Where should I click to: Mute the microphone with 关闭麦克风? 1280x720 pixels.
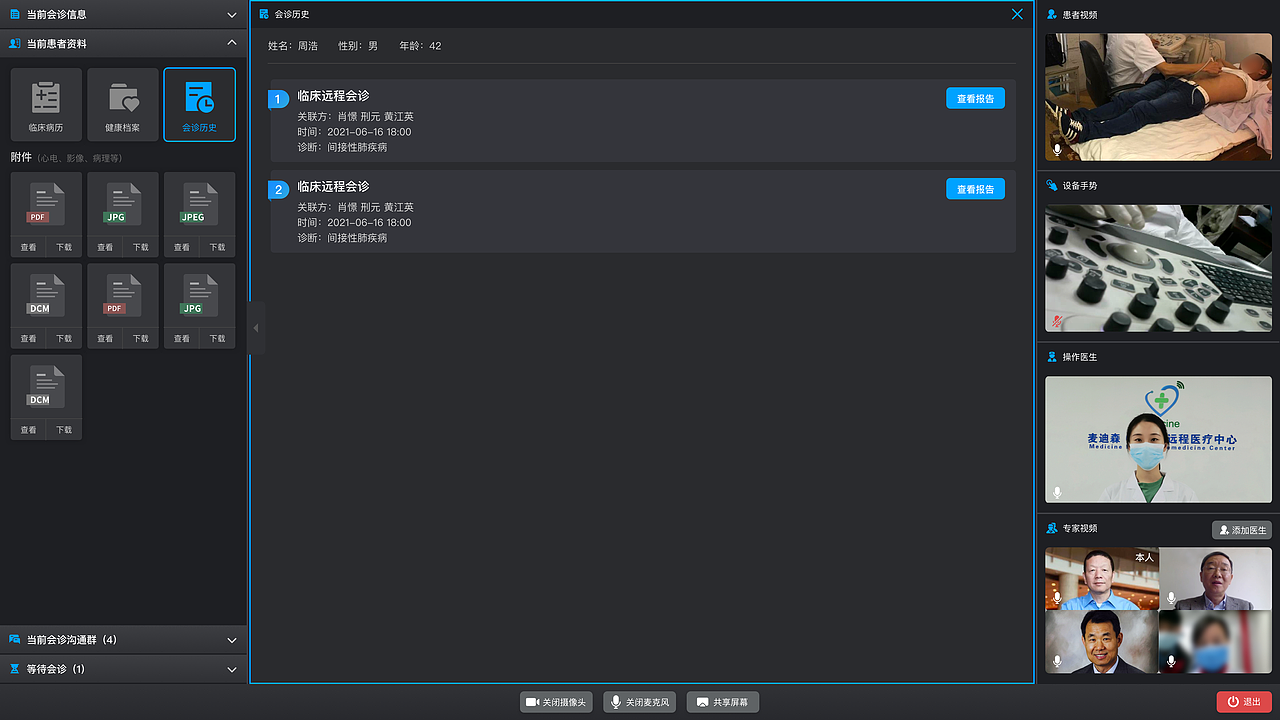641,702
